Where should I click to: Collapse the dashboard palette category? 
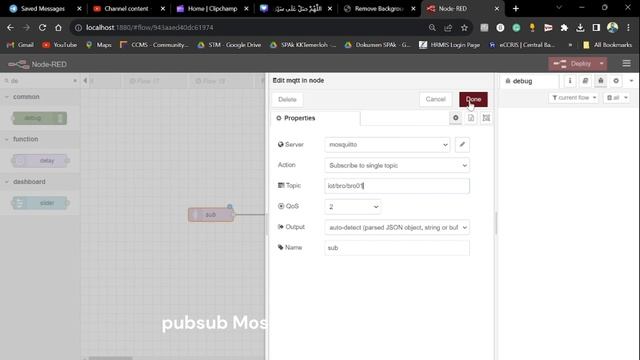pyautogui.click(x=40, y=182)
